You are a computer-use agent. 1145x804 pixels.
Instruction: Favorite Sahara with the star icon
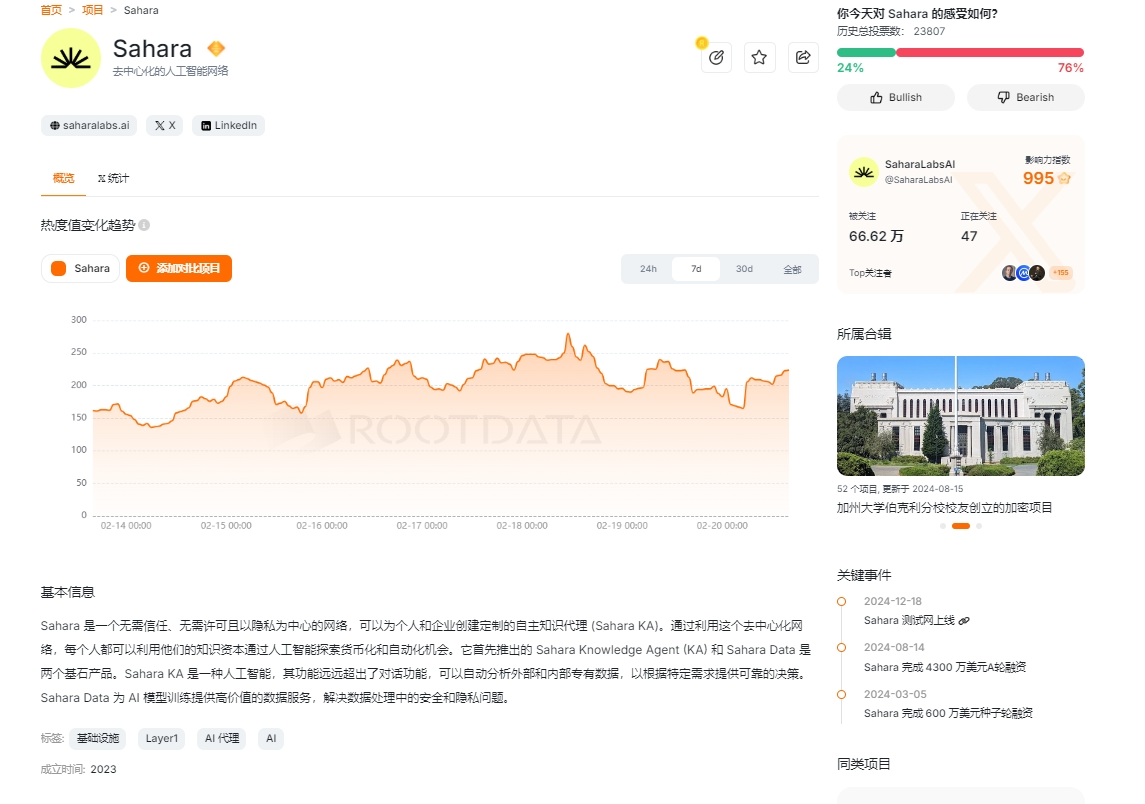[x=759, y=58]
